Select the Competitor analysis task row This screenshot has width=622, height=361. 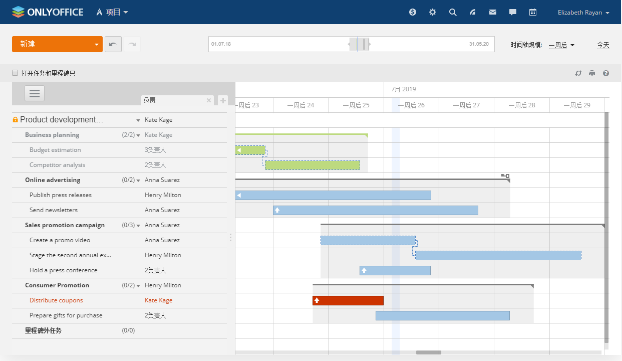tap(119, 165)
